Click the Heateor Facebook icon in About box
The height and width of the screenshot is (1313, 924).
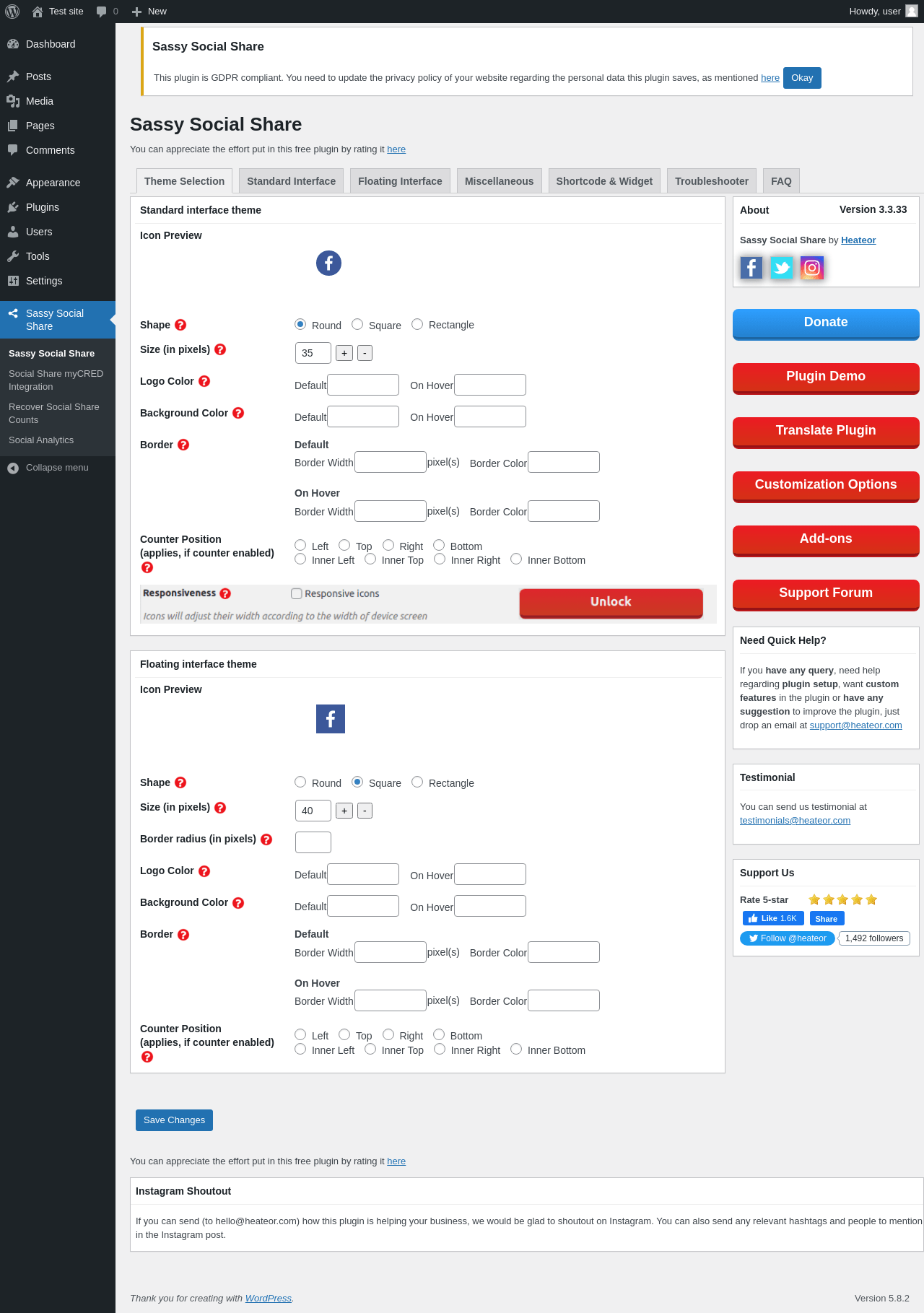[751, 268]
